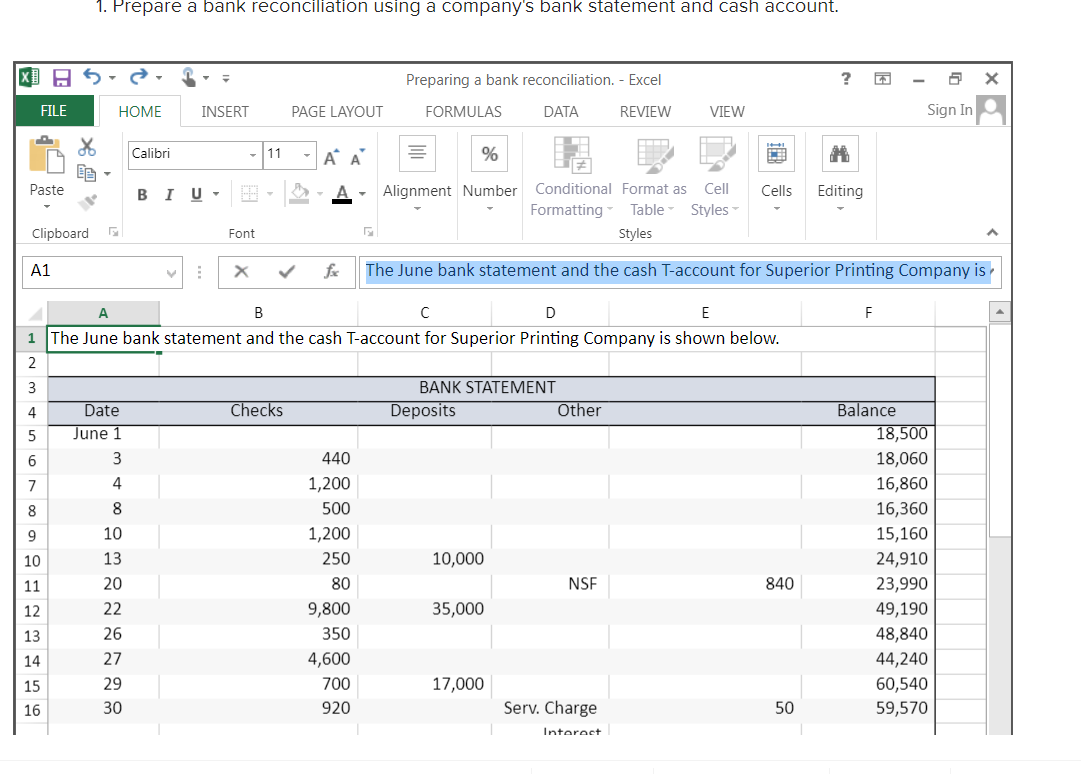The height and width of the screenshot is (774, 1081).
Task: Toggle Bold formatting
Action: point(143,193)
